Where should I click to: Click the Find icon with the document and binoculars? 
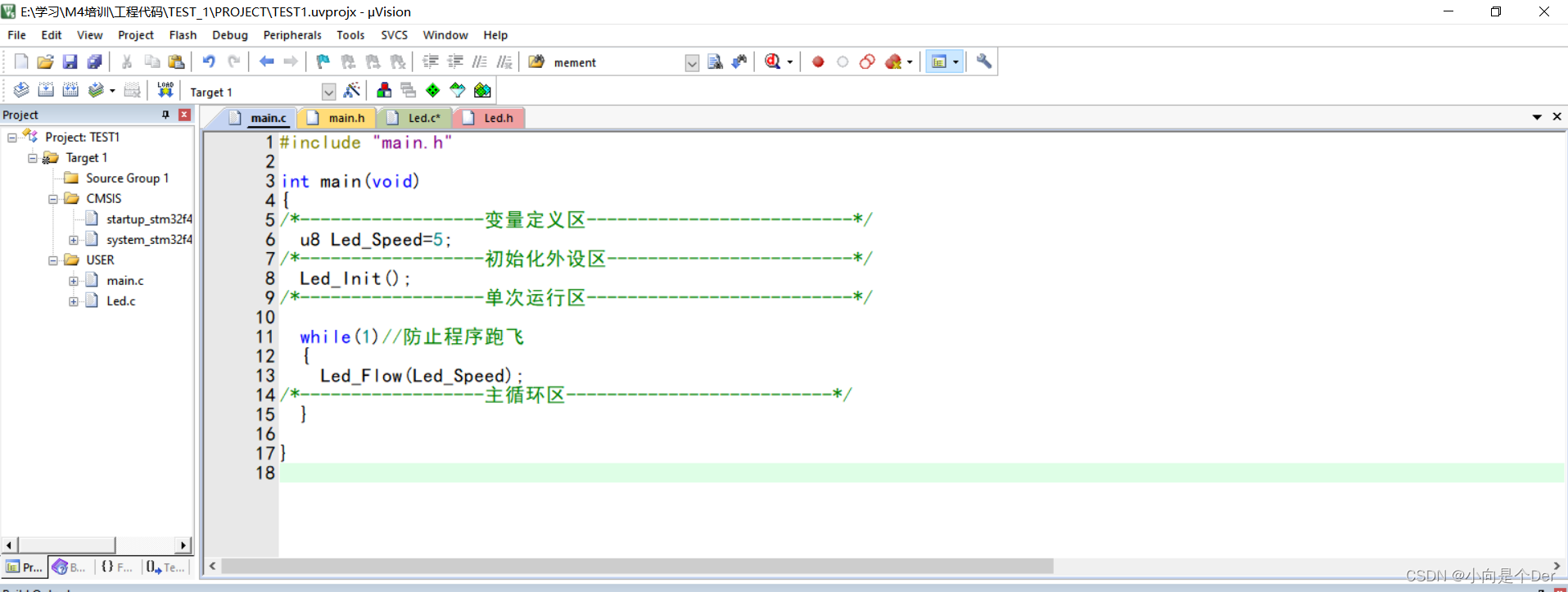tap(715, 61)
